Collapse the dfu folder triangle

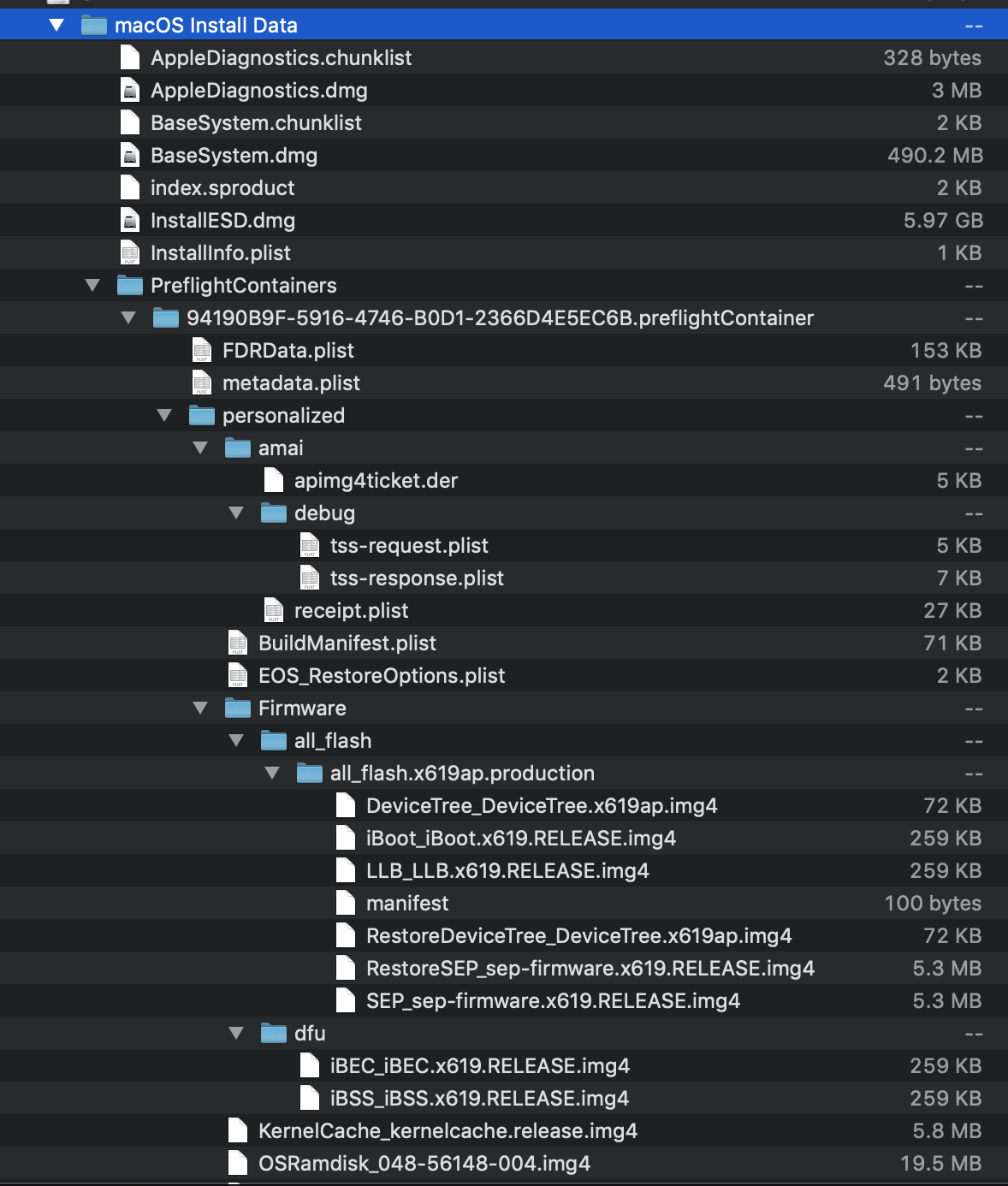[x=236, y=1034]
